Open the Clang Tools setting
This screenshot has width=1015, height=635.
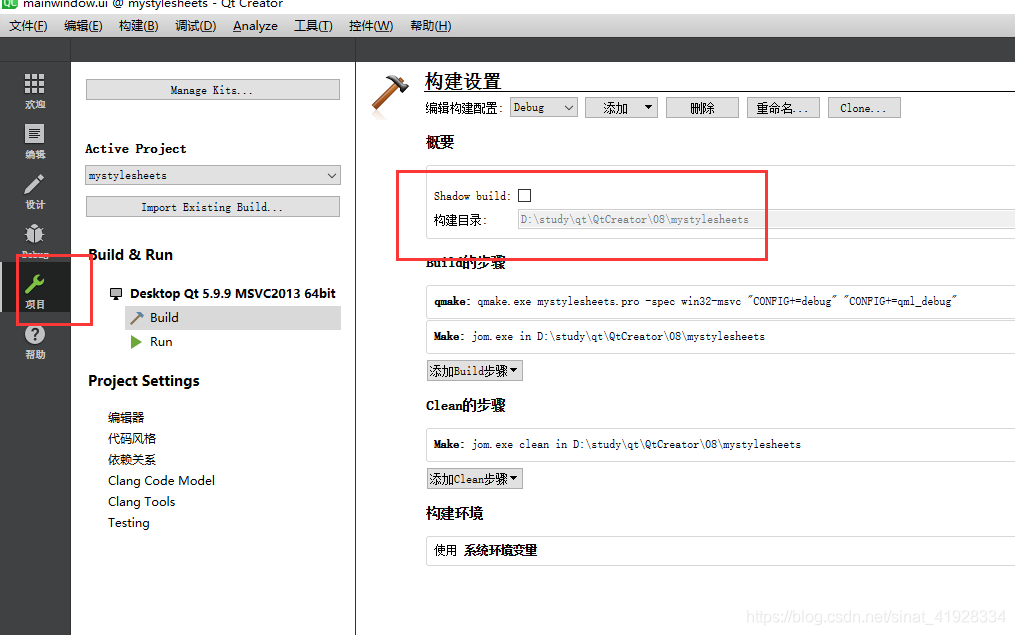(142, 502)
